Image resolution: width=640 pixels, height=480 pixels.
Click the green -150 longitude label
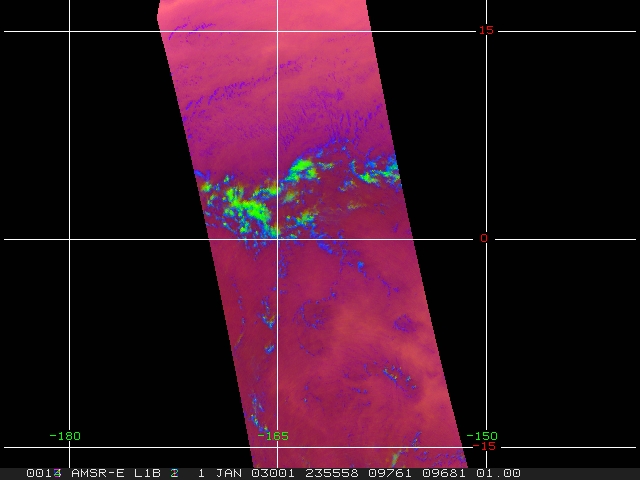tap(481, 435)
